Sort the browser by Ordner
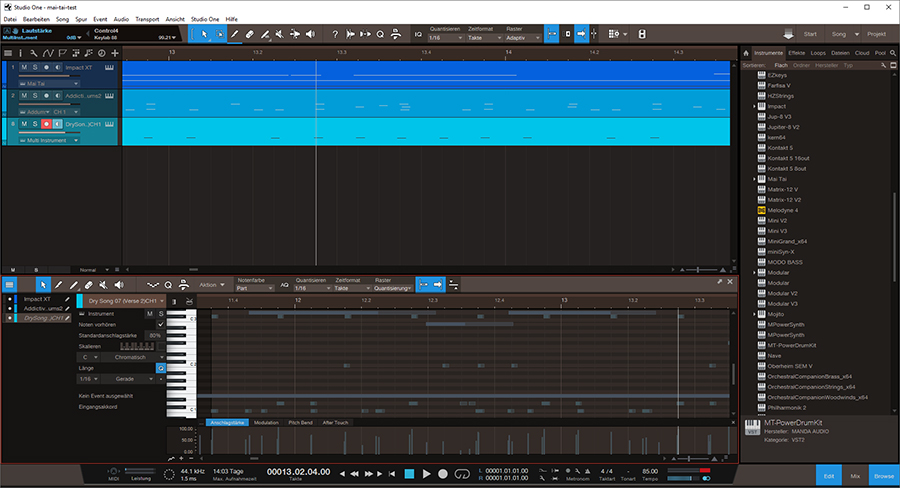This screenshot has height=488, width=900. (x=801, y=65)
